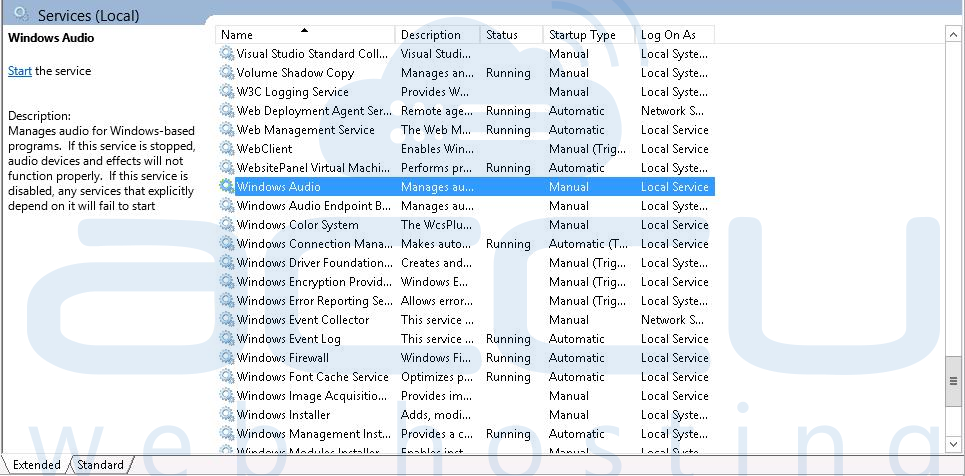Switch to the Extended tab
The image size is (965, 476).
(36, 465)
